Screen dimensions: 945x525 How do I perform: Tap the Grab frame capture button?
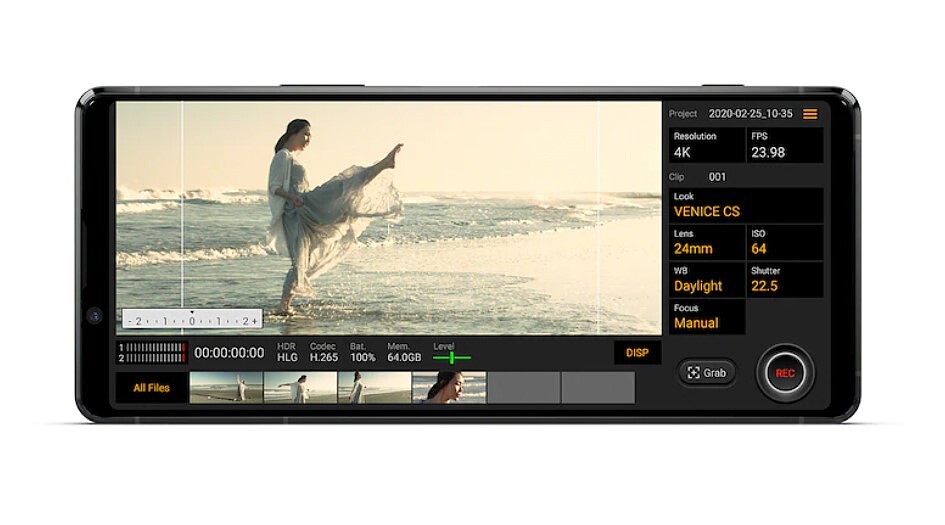[707, 373]
